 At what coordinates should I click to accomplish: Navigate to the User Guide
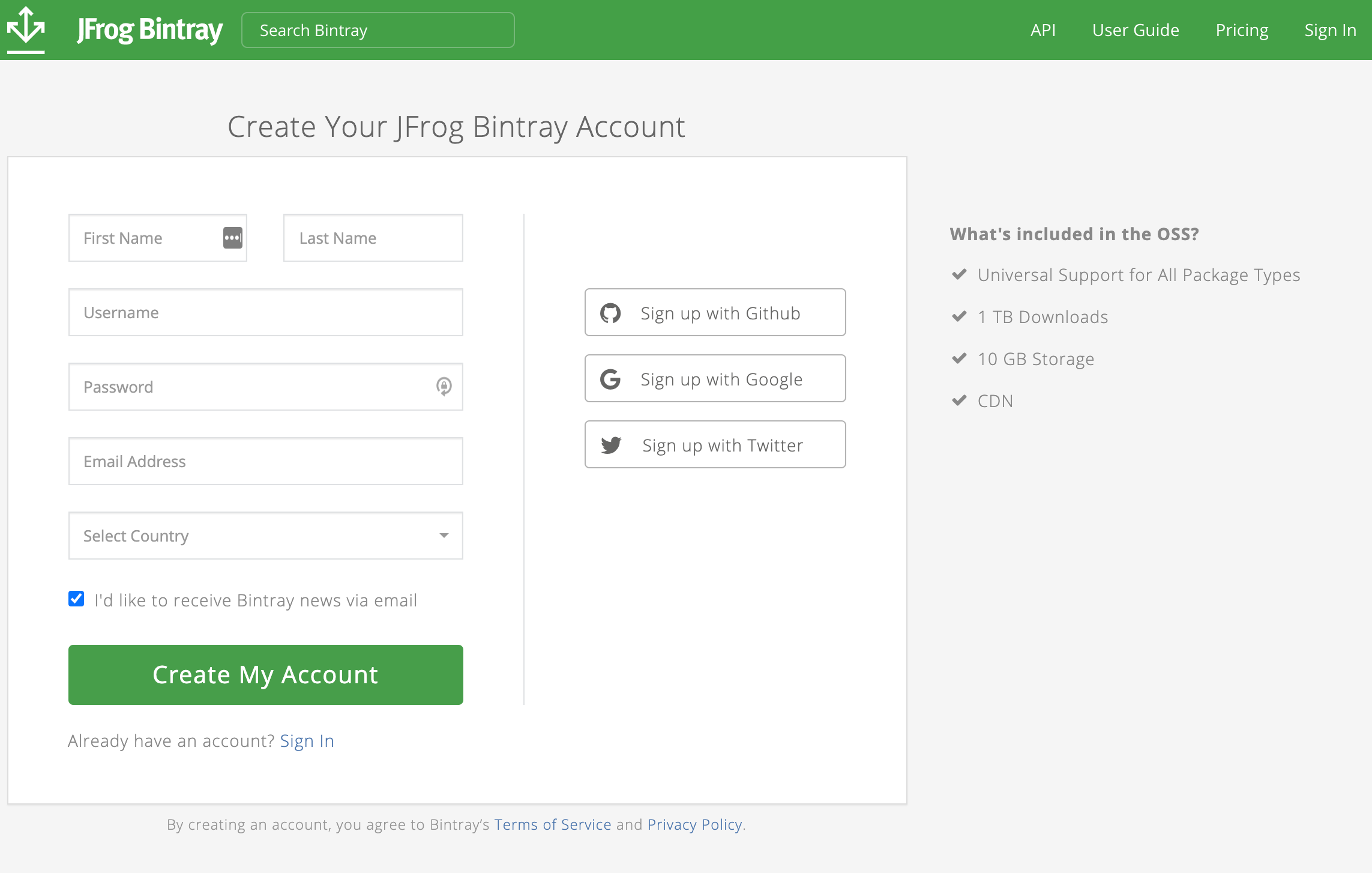[x=1135, y=29]
